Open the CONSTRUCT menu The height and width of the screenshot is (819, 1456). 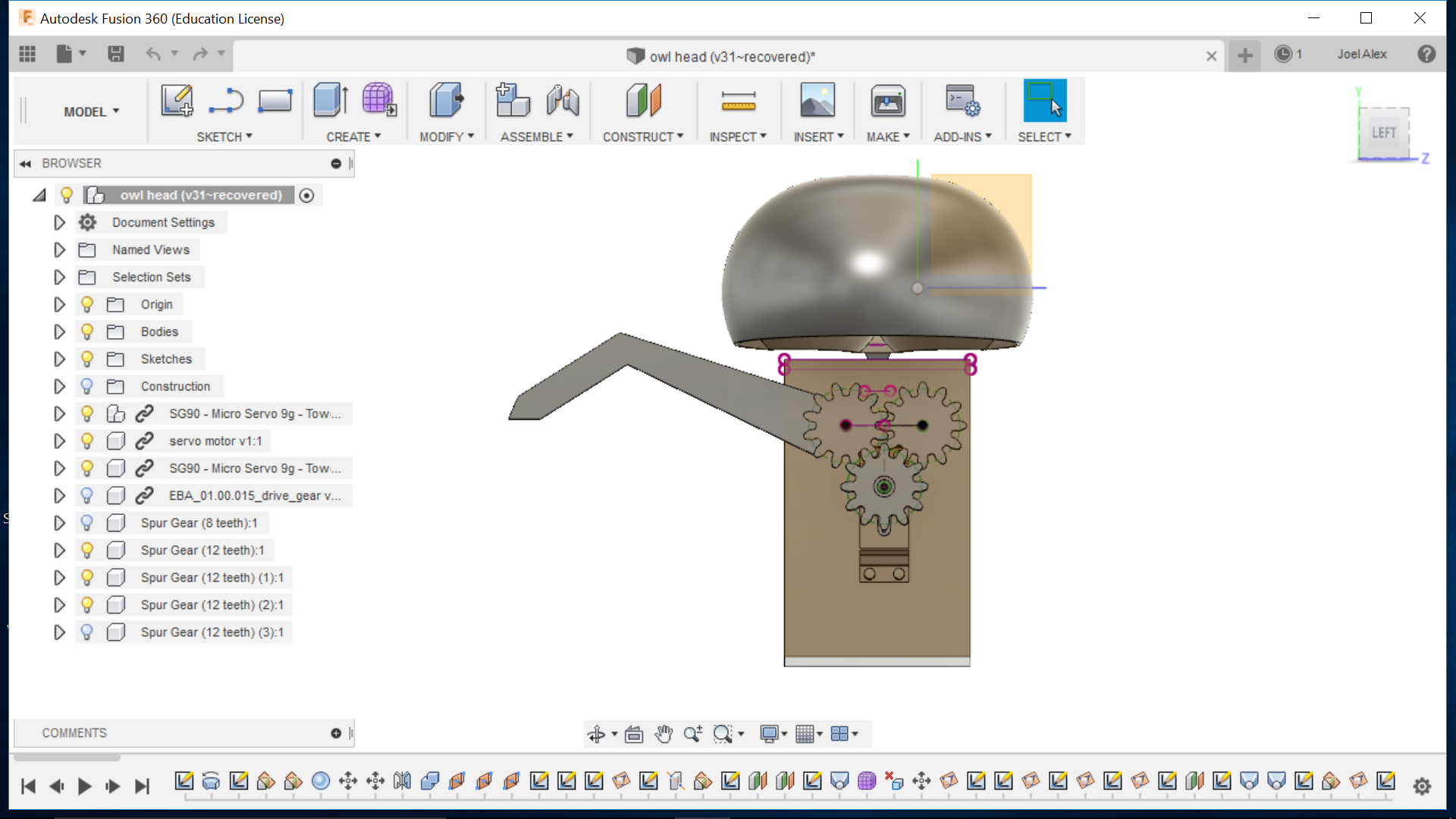click(x=642, y=136)
